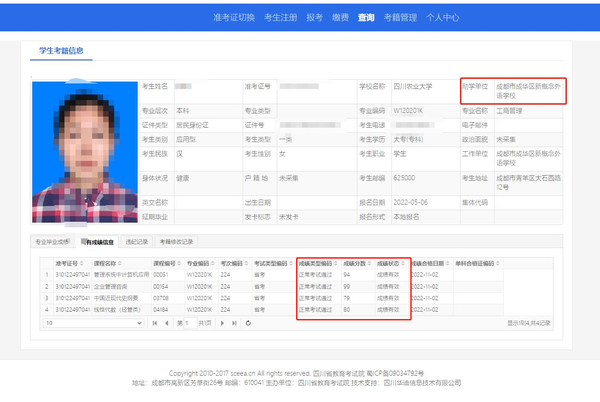Click 居民身份证 ID type value
Screen dimensions: 600x402
click(192, 125)
